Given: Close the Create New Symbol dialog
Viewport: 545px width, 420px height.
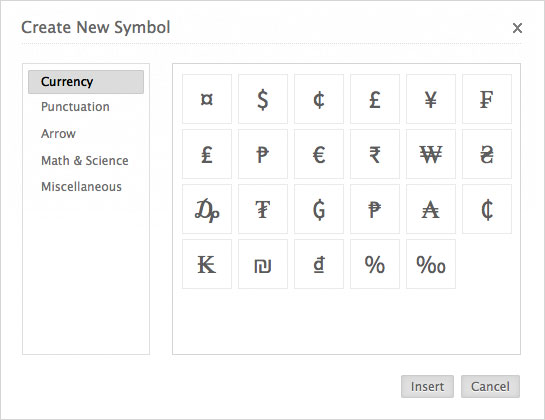Looking at the screenshot, I should (517, 28).
